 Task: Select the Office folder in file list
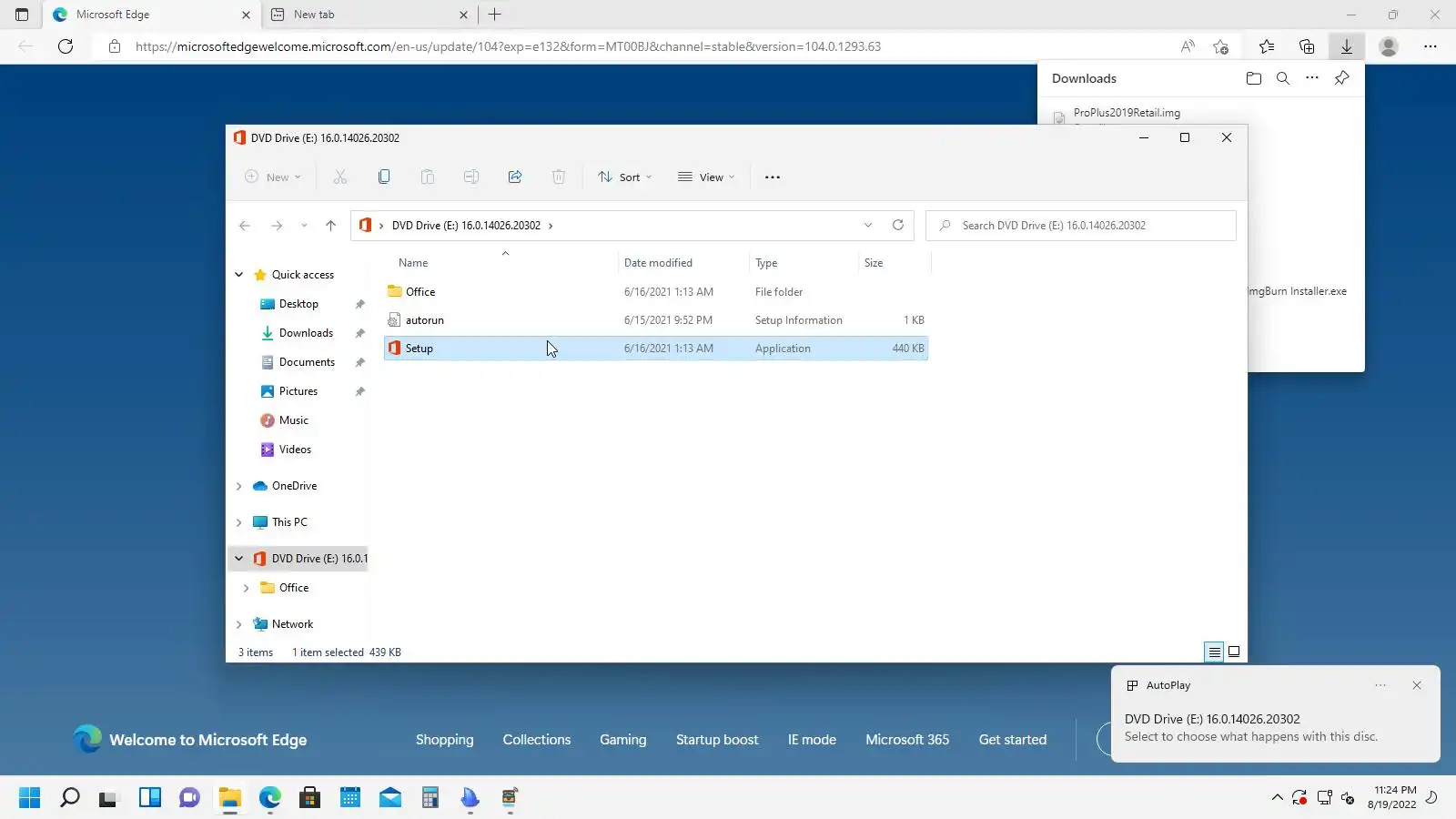click(656, 292)
